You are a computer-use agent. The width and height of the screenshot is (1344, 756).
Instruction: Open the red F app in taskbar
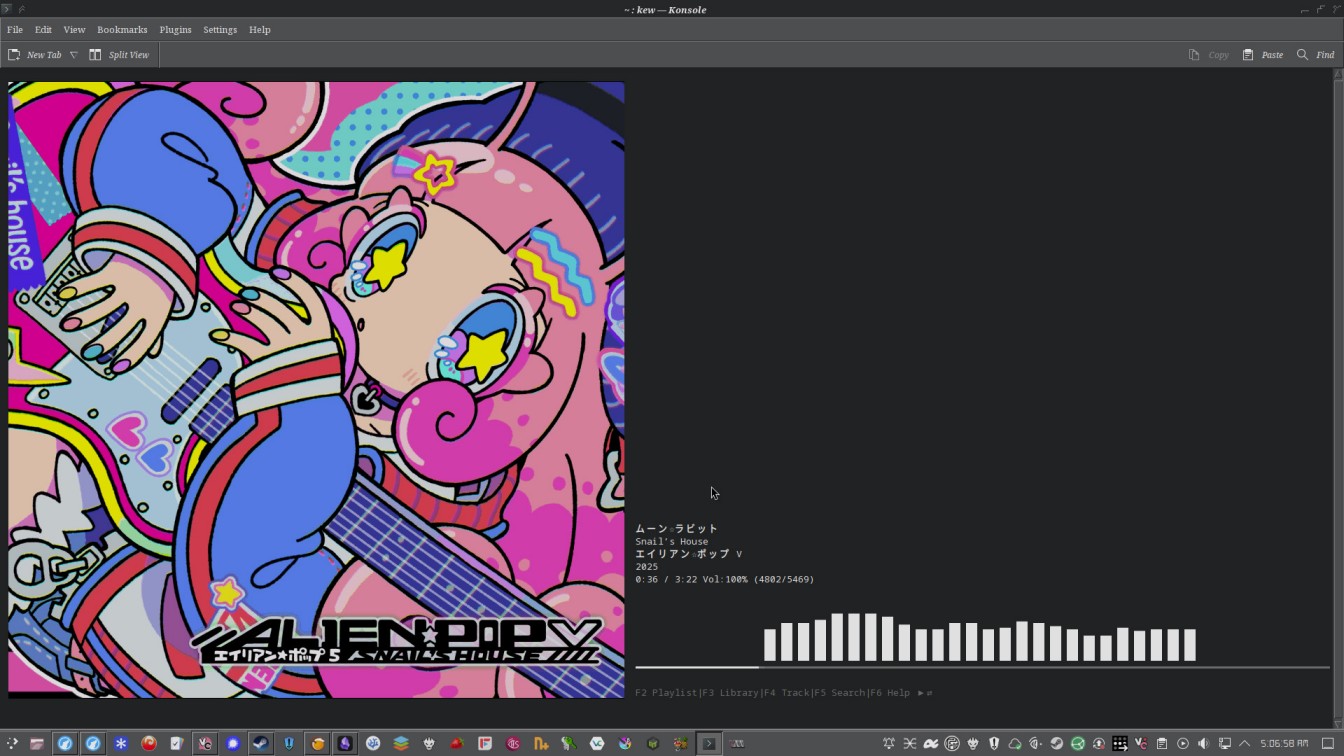click(485, 744)
